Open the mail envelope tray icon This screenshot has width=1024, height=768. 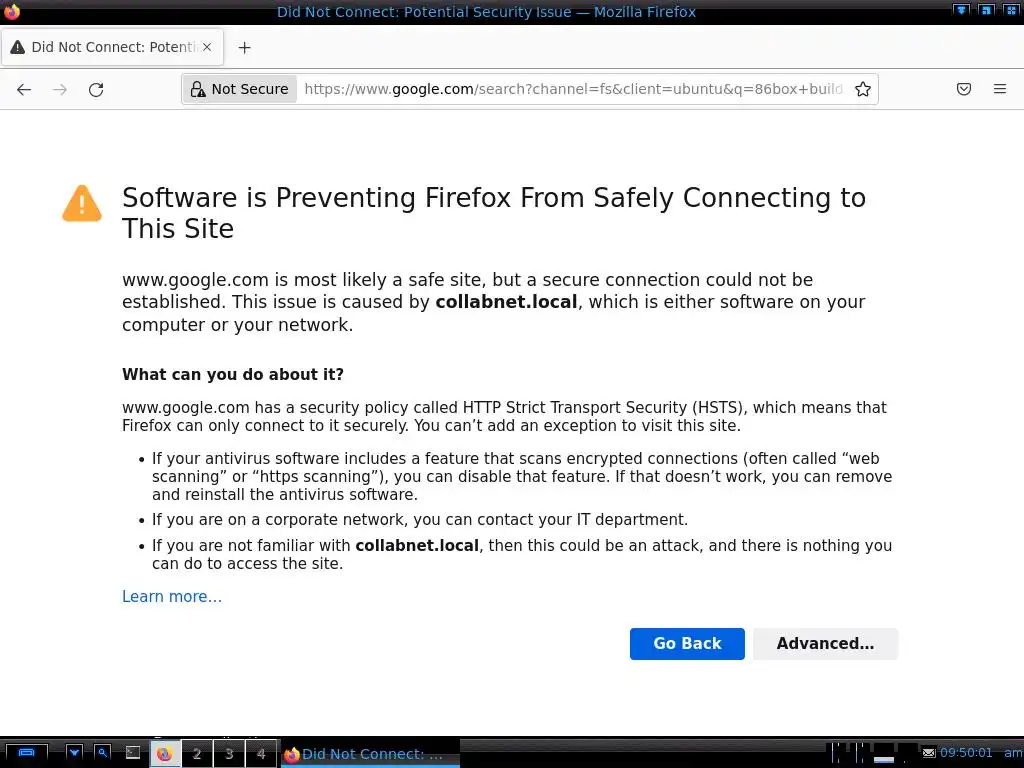click(929, 753)
